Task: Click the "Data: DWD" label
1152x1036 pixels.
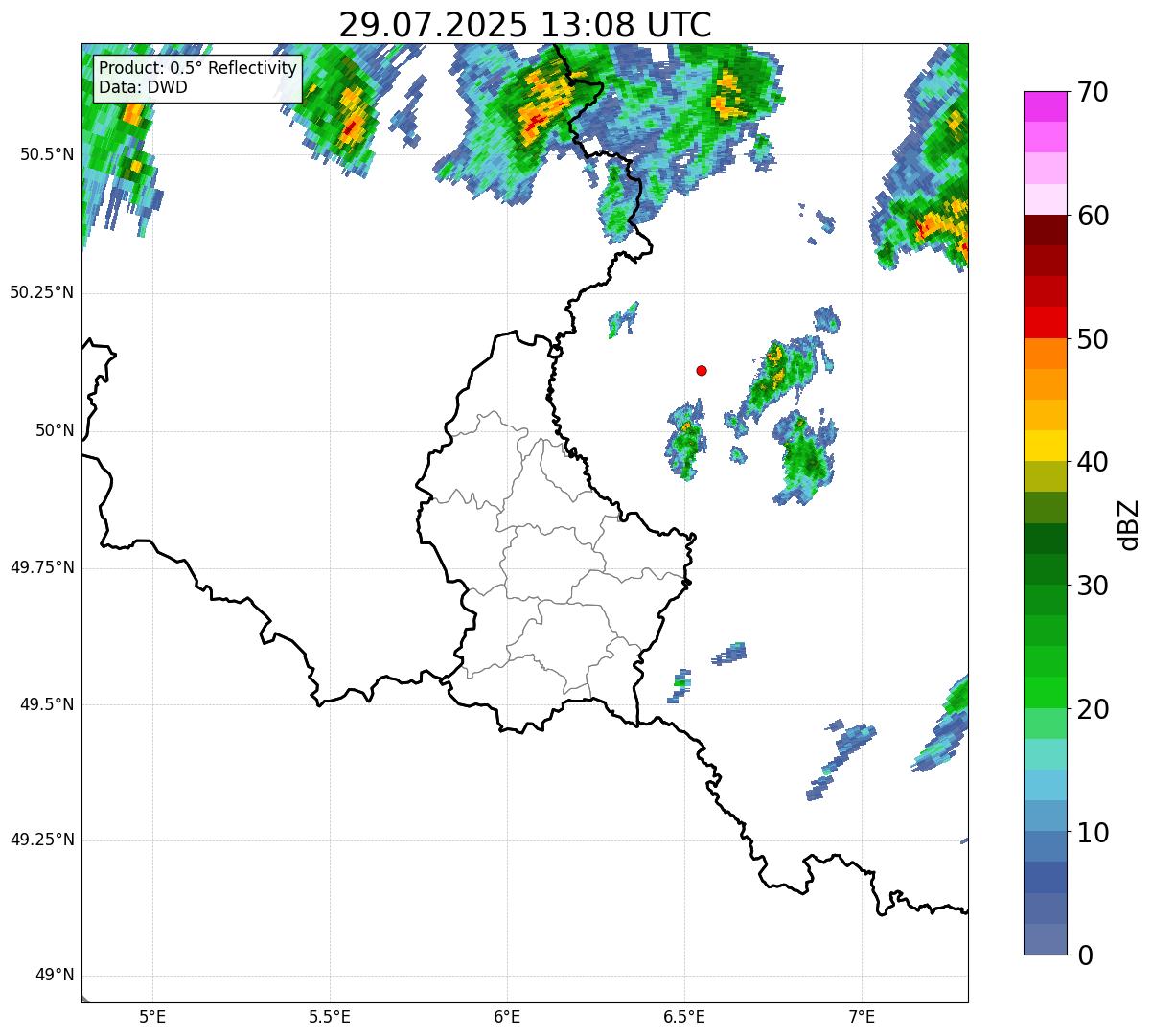Action: (143, 87)
